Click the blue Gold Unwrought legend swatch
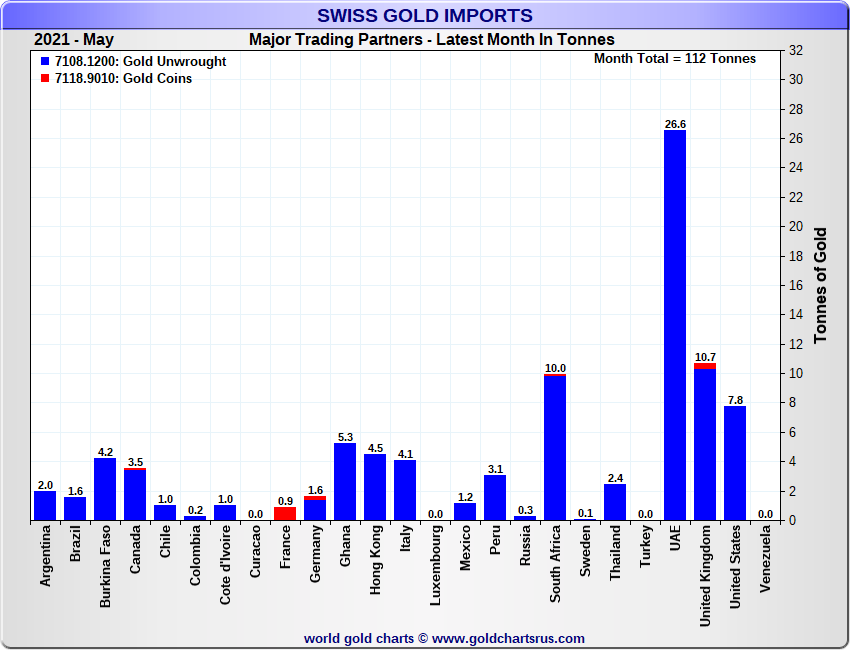The height and width of the screenshot is (650, 850). [x=45, y=61]
